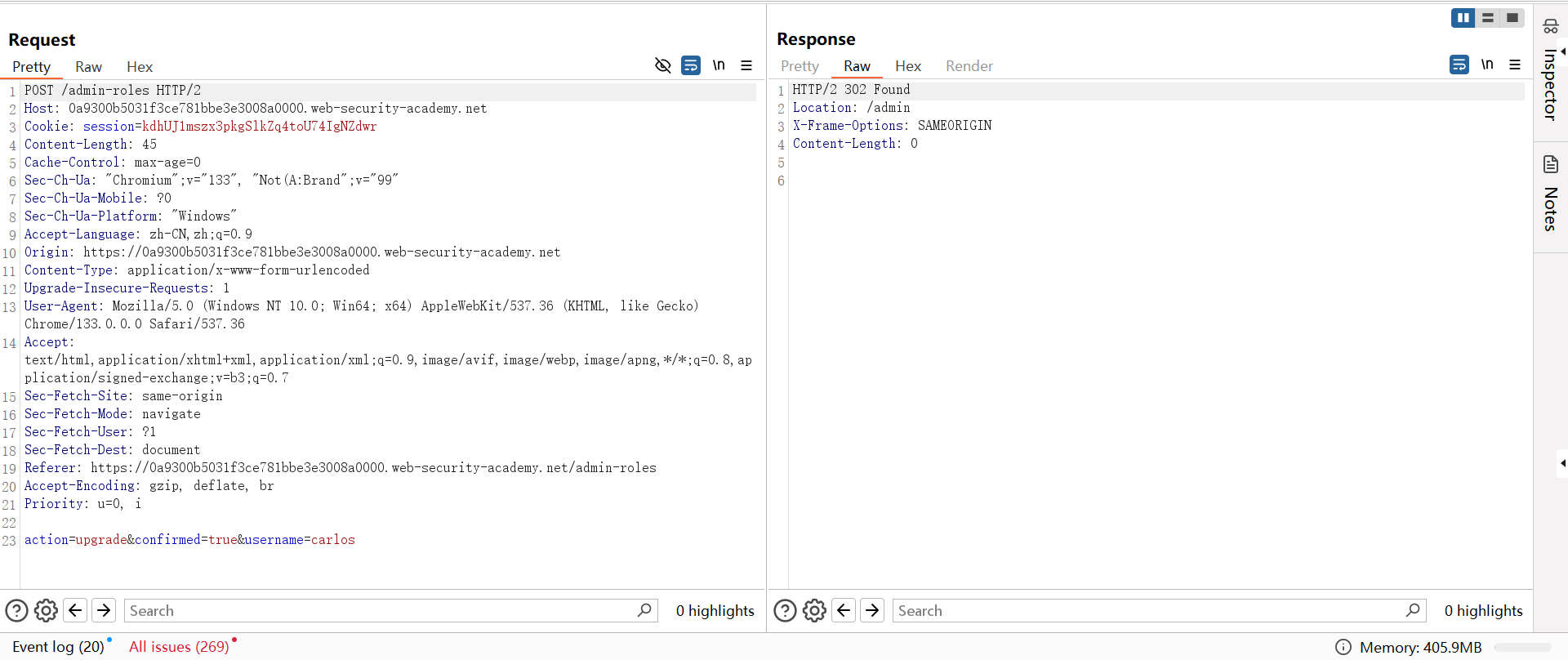The height and width of the screenshot is (660, 1568).
Task: Toggle show newline characters in Request panel
Action: [x=719, y=65]
